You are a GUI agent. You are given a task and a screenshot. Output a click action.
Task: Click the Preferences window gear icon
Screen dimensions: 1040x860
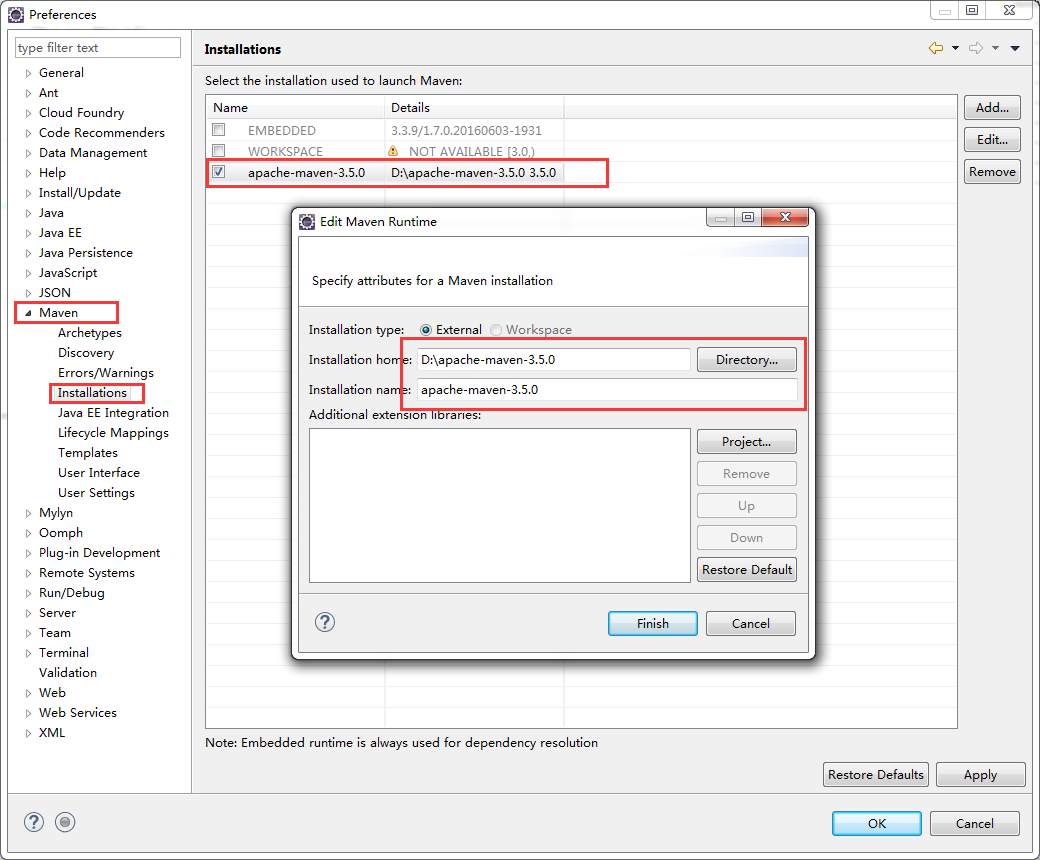coord(16,14)
